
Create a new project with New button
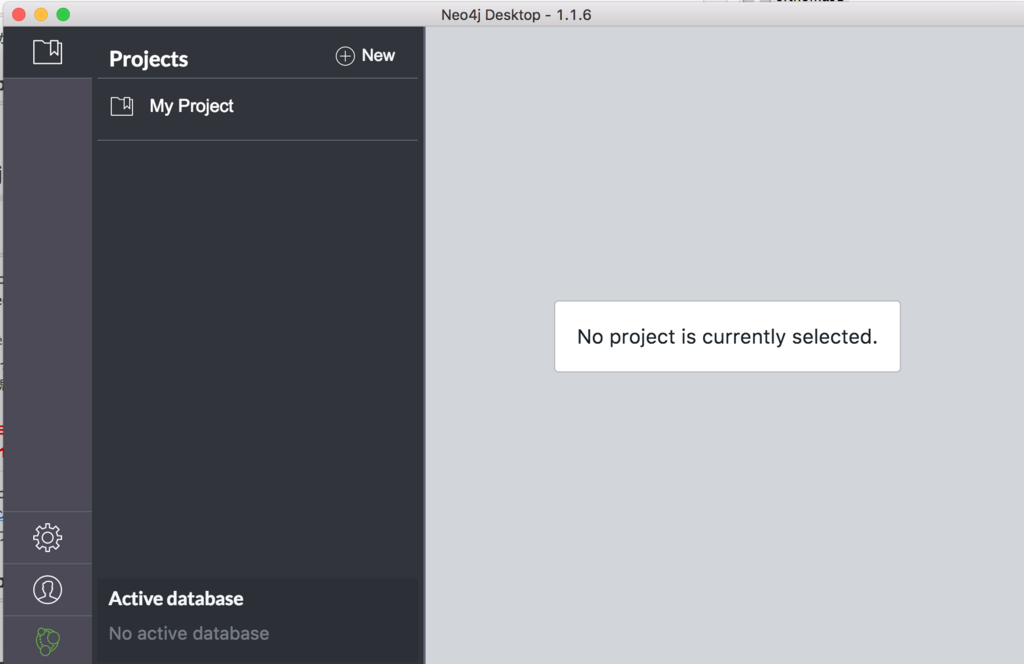(365, 55)
